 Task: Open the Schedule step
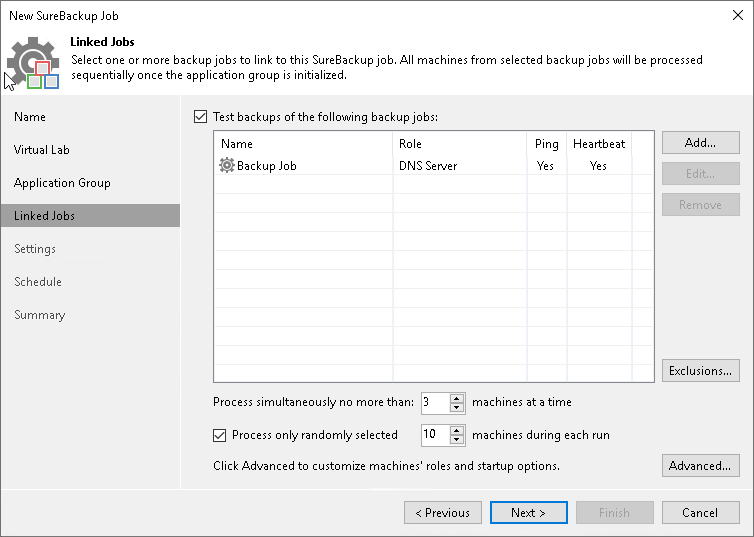point(38,282)
